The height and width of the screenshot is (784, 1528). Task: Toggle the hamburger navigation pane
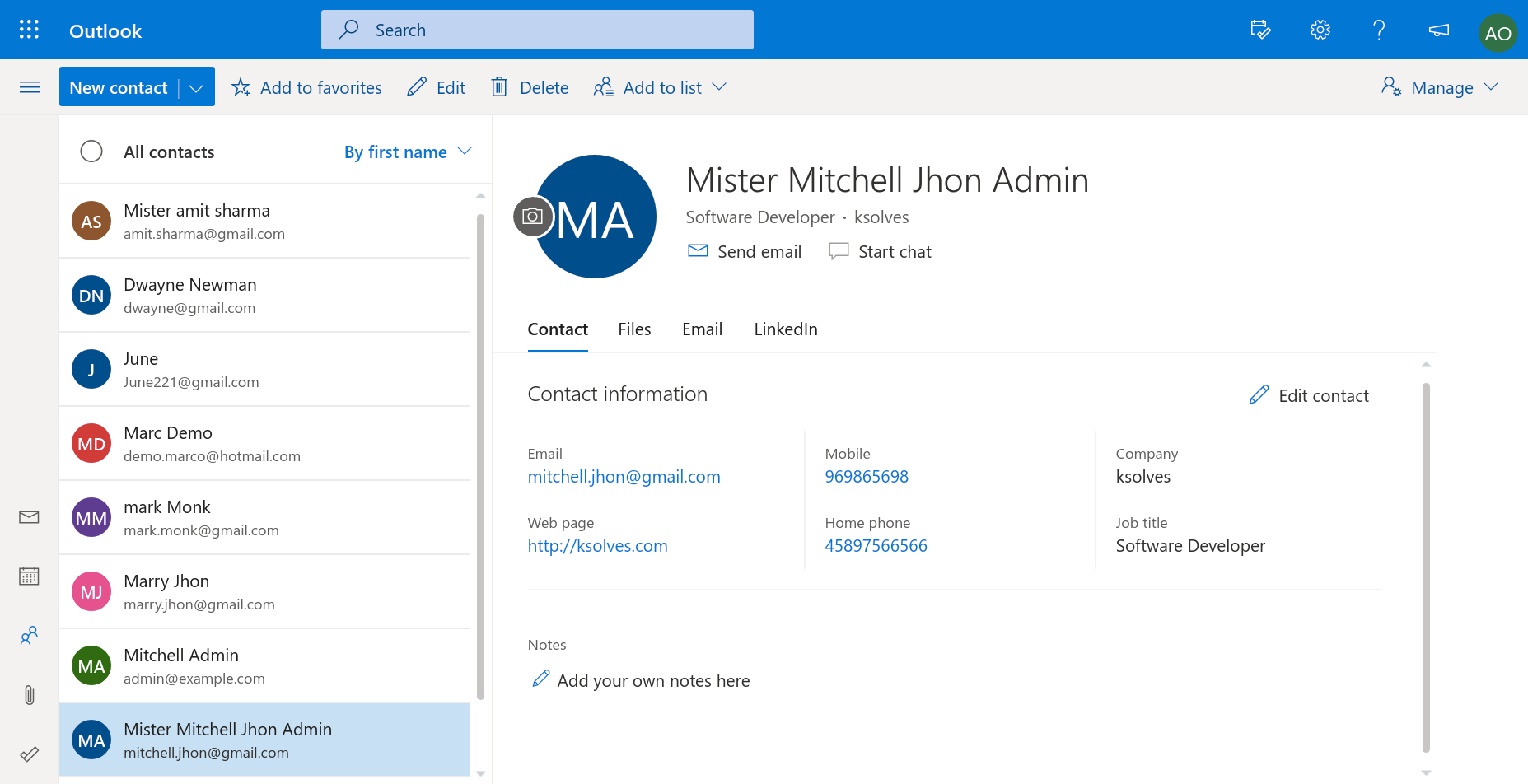30,87
